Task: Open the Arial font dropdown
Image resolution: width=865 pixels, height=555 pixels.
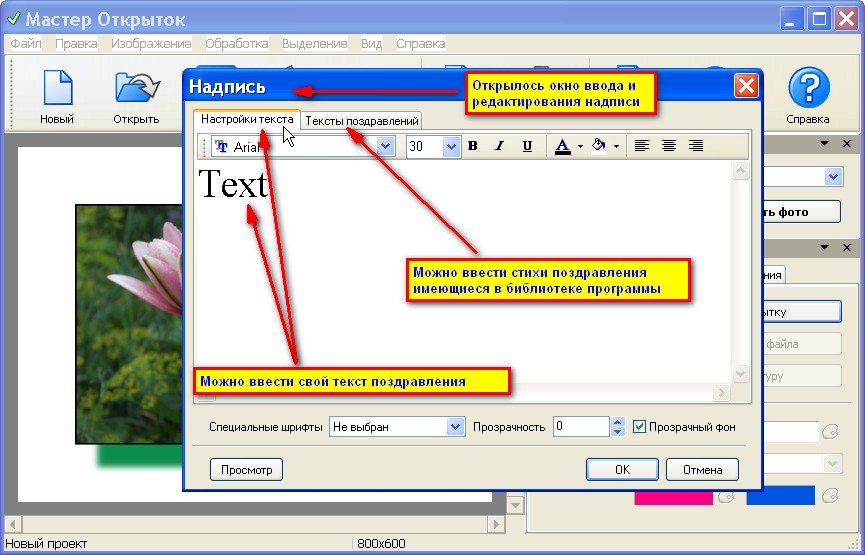Action: 386,146
